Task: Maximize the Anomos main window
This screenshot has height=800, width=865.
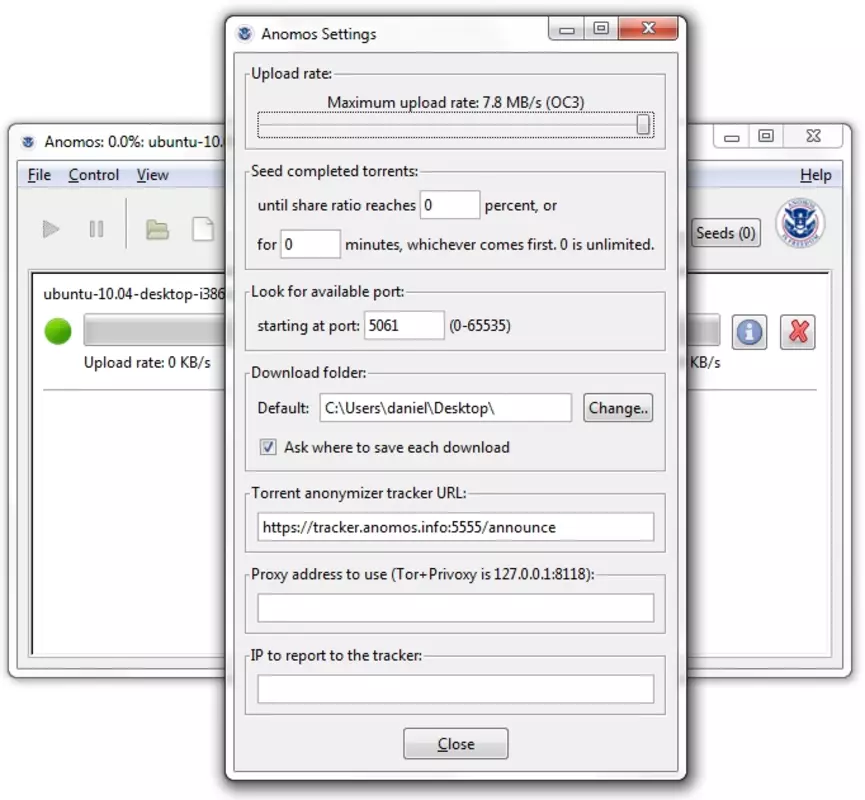Action: point(766,136)
